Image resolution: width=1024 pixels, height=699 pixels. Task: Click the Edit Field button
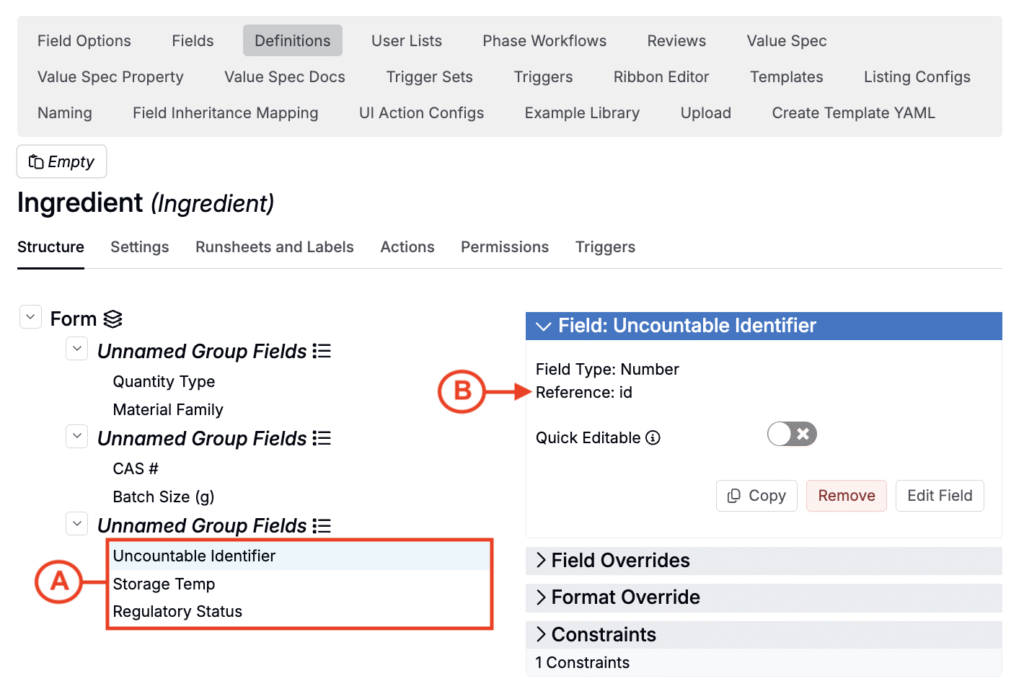(x=939, y=496)
